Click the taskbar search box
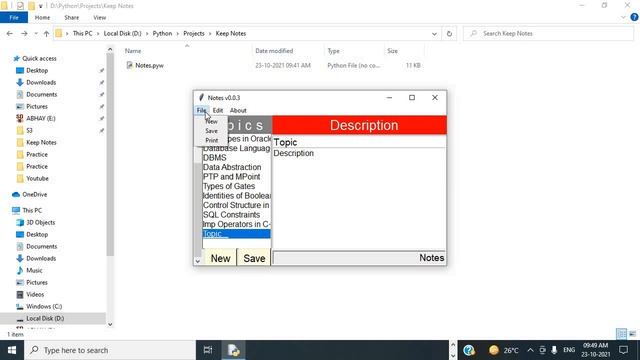This screenshot has width=640, height=360. 110,350
